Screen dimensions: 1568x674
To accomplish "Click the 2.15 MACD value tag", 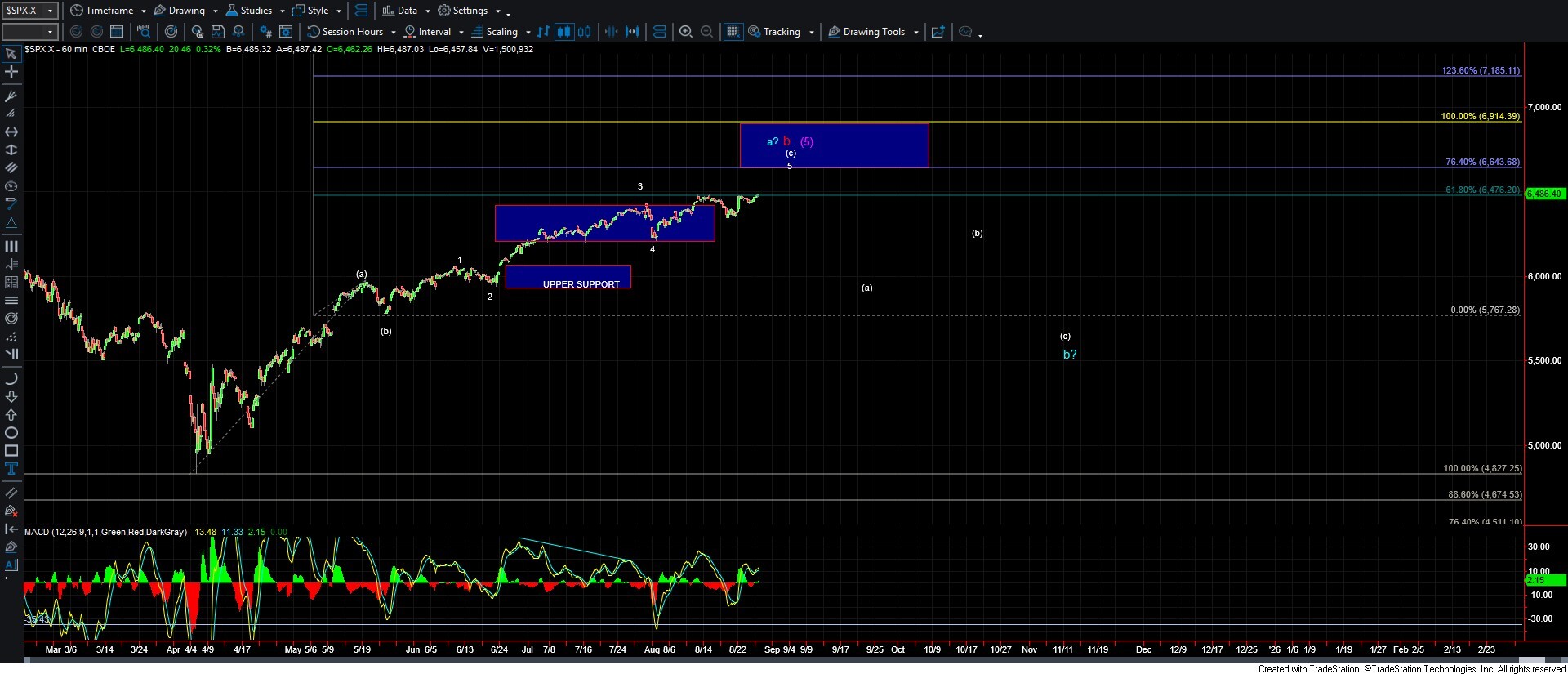I will [1544, 580].
